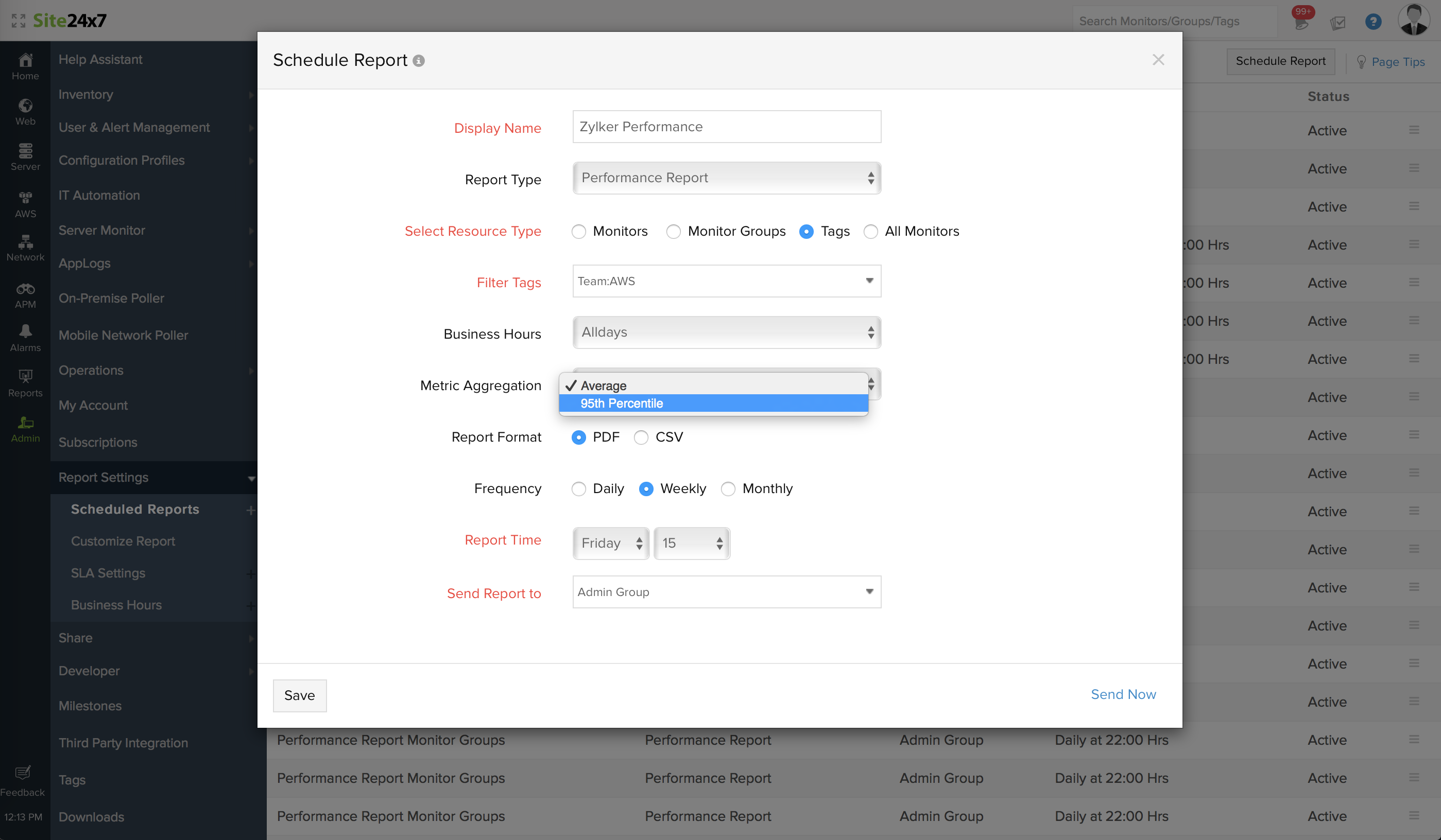Image resolution: width=1441 pixels, height=840 pixels.
Task: Click the Schedule Report button in header
Action: point(1280,61)
